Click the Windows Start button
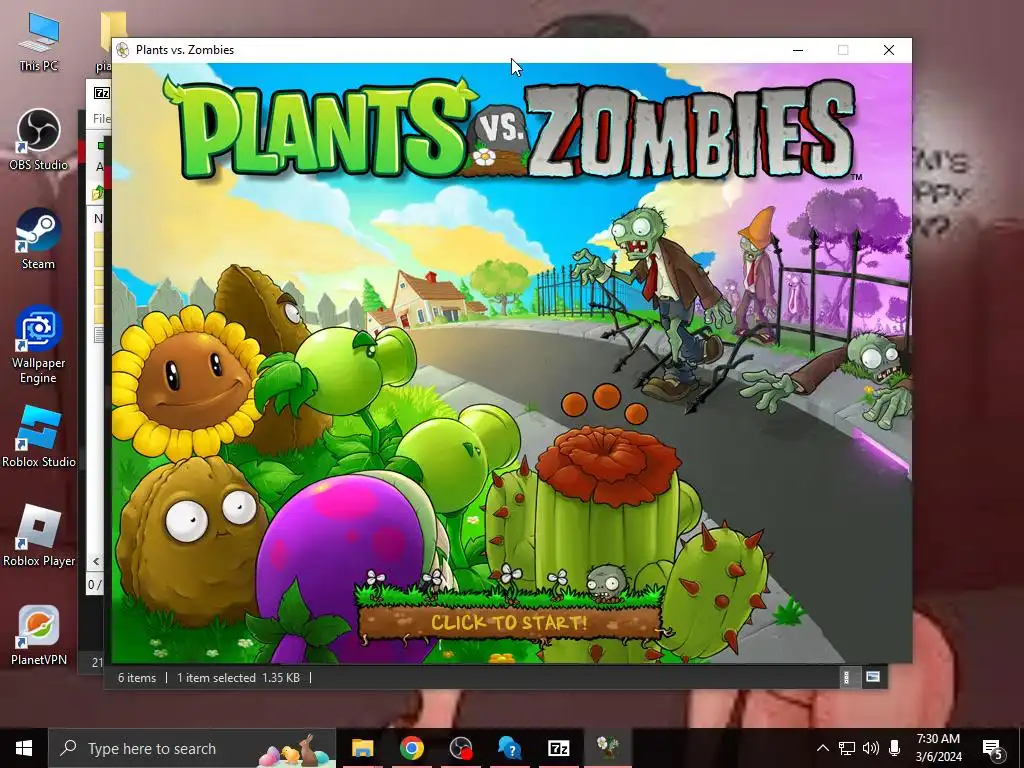The width and height of the screenshot is (1024, 768). tap(24, 748)
